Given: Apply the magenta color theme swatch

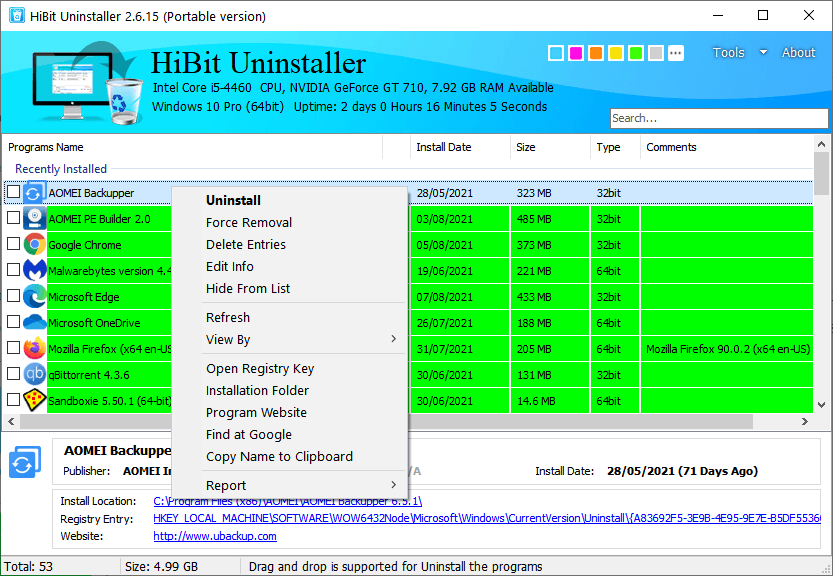Looking at the screenshot, I should (576, 53).
